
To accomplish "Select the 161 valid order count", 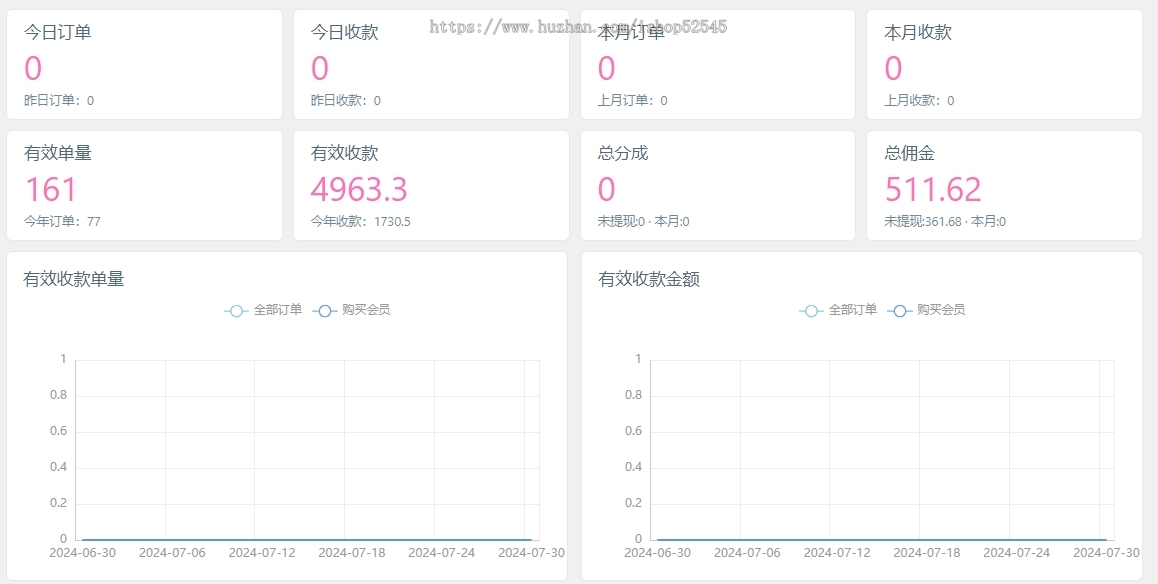I will [51, 189].
